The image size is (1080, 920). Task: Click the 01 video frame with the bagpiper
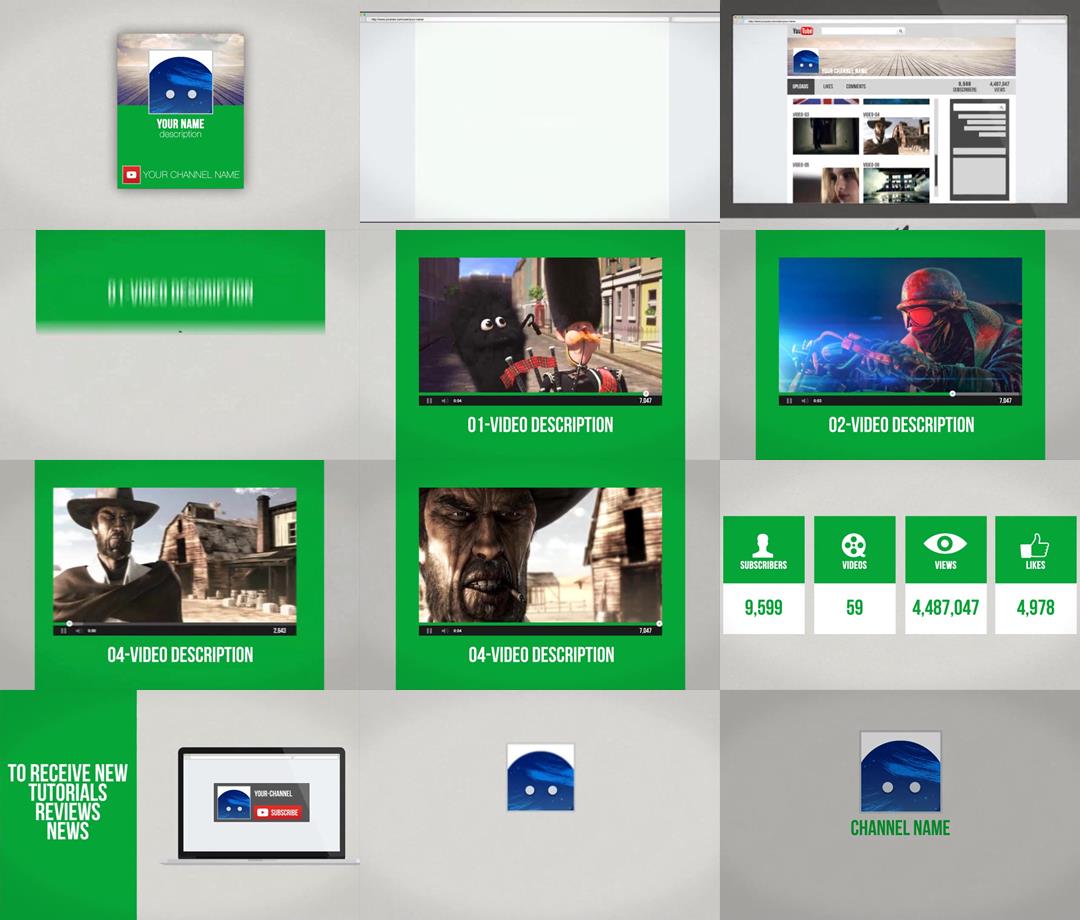coord(540,325)
